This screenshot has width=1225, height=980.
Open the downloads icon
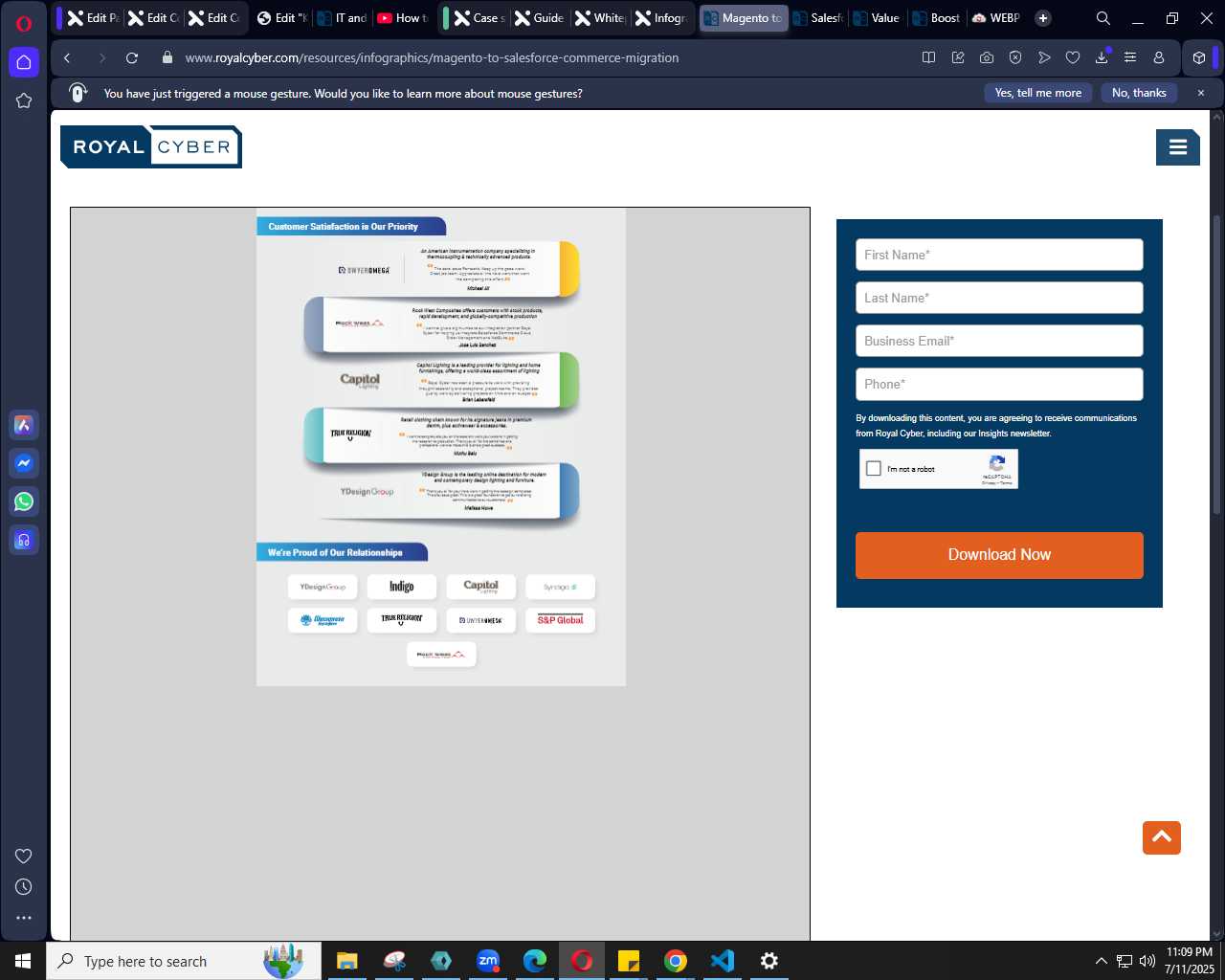(1102, 57)
